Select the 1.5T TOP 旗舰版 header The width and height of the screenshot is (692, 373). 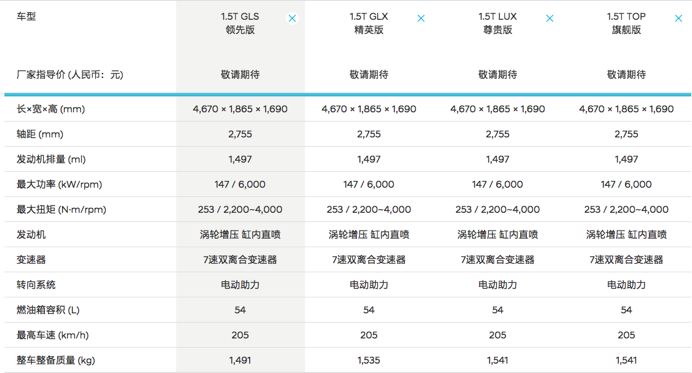(626, 23)
